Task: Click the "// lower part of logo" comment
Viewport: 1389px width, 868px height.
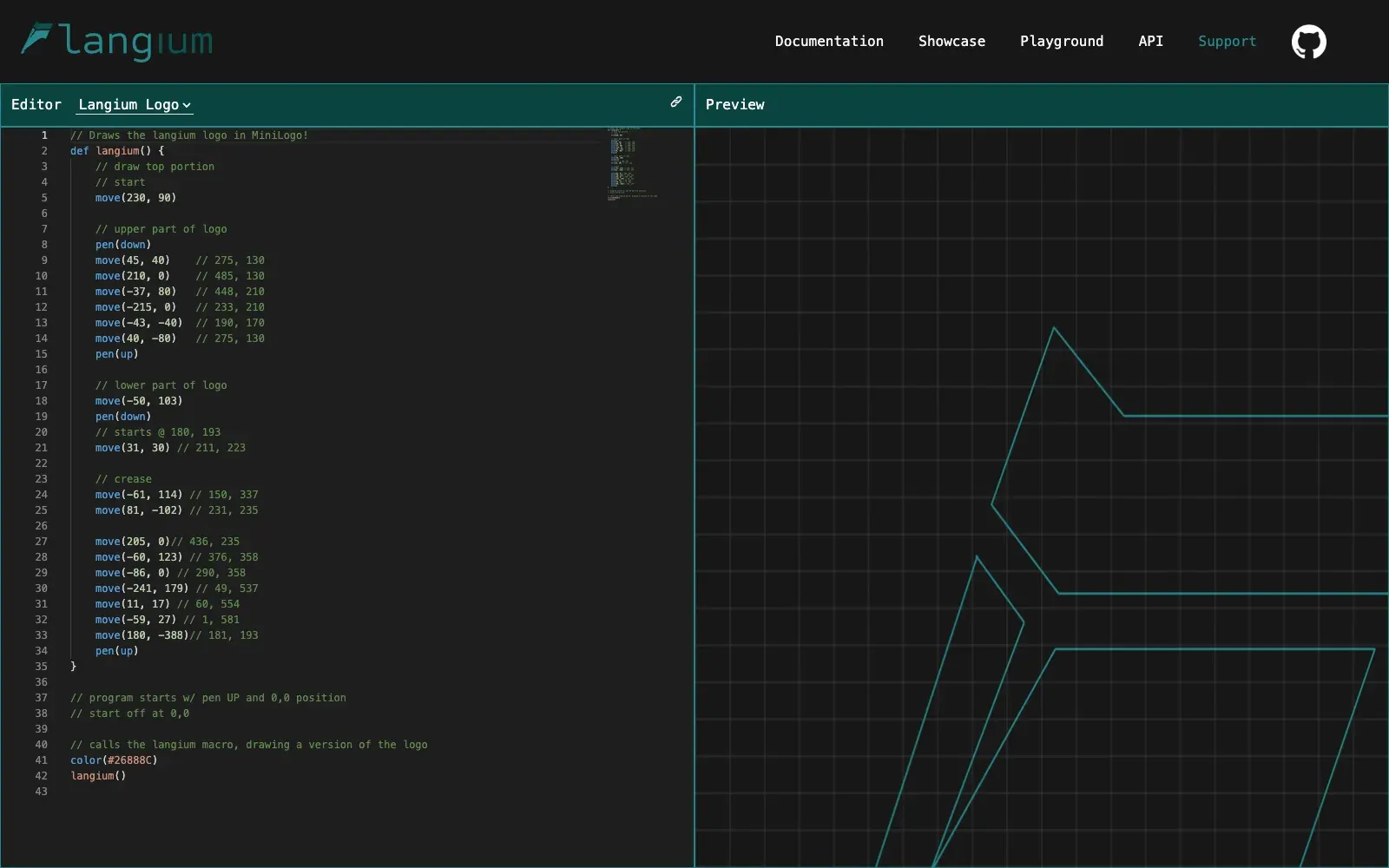Action: [161, 385]
